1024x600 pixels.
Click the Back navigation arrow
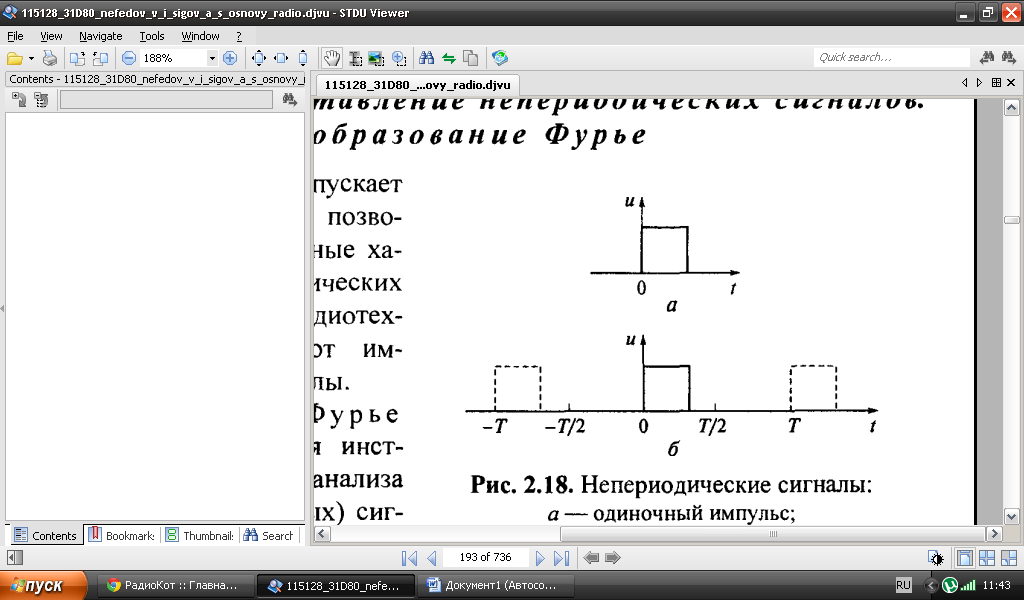(591, 558)
